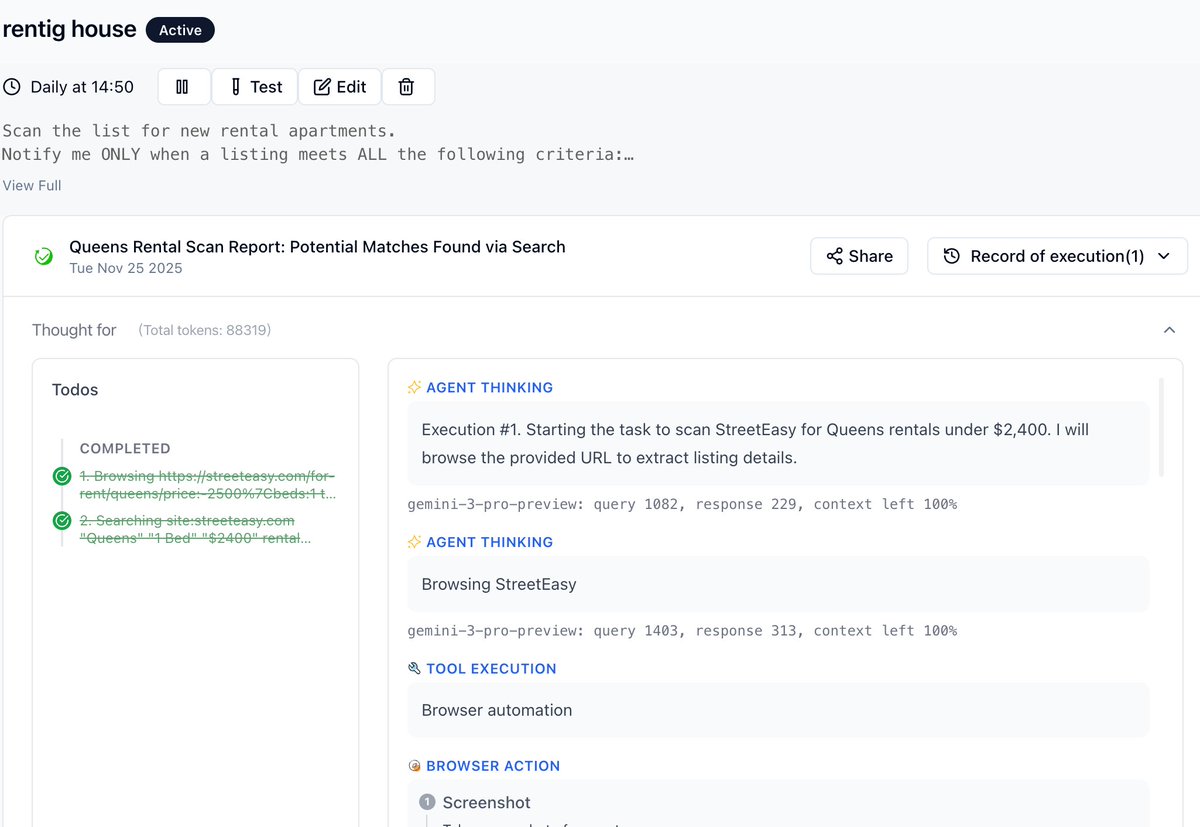Click todo text Searching site:streeteasy.com
The height and width of the screenshot is (827, 1200).
[x=196, y=529]
